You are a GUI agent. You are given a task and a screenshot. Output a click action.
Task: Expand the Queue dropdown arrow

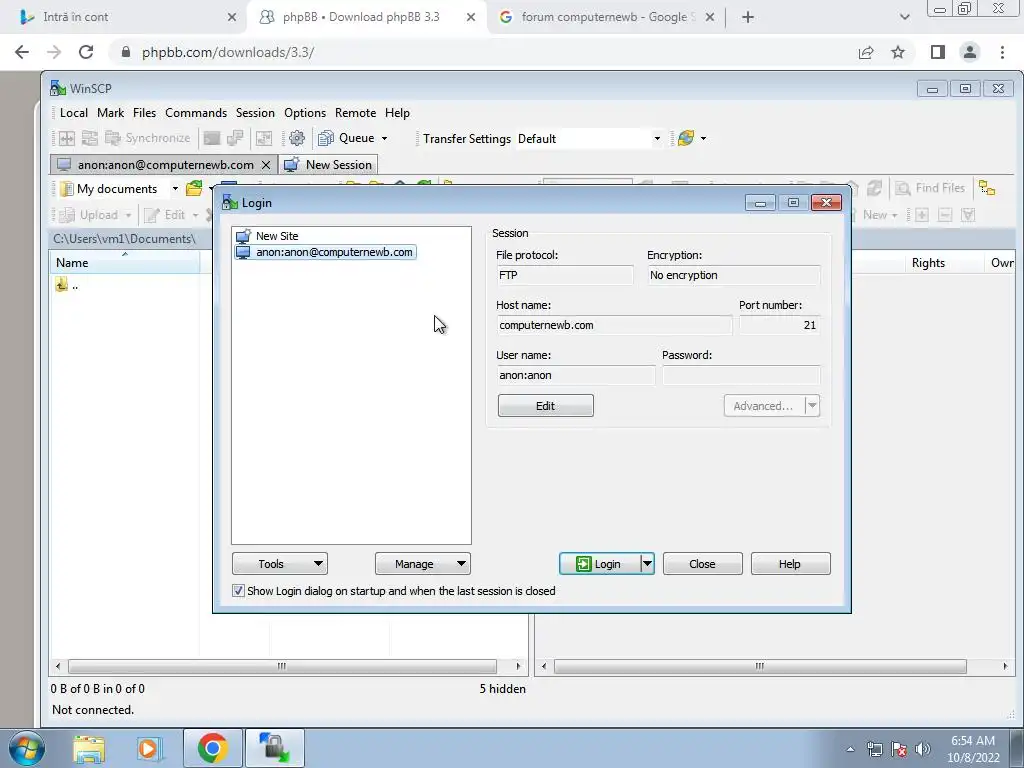click(x=384, y=138)
